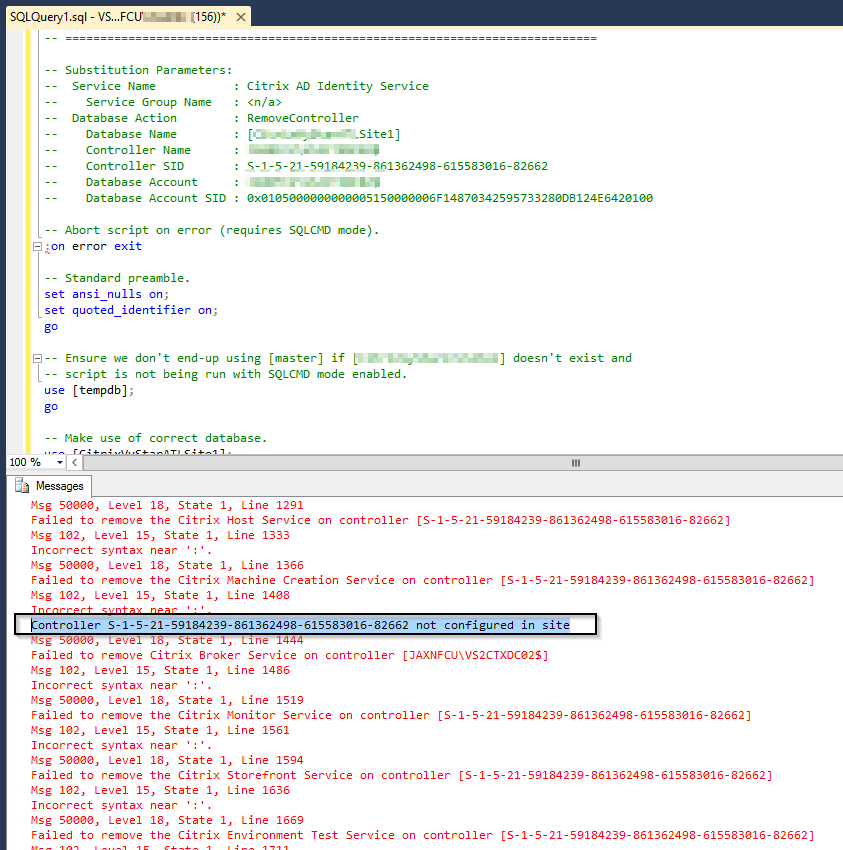This screenshot has height=850, width=843.
Task: Click message 'Msg 50000, Level 18, State 1, Line 1669'
Action: (167, 821)
